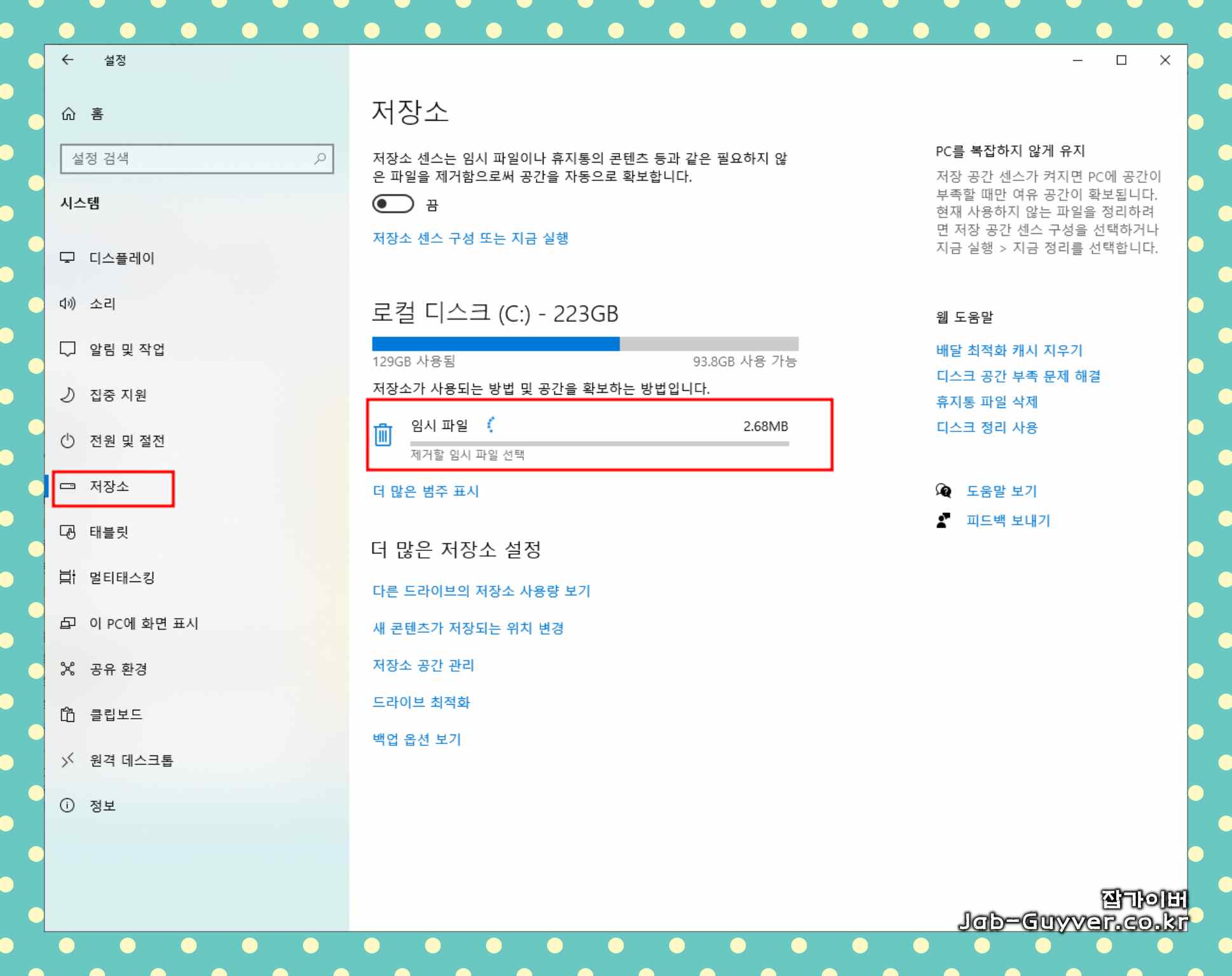The height and width of the screenshot is (976, 1232).
Task: Click the search magnifier icon in settings search
Action: (x=320, y=158)
